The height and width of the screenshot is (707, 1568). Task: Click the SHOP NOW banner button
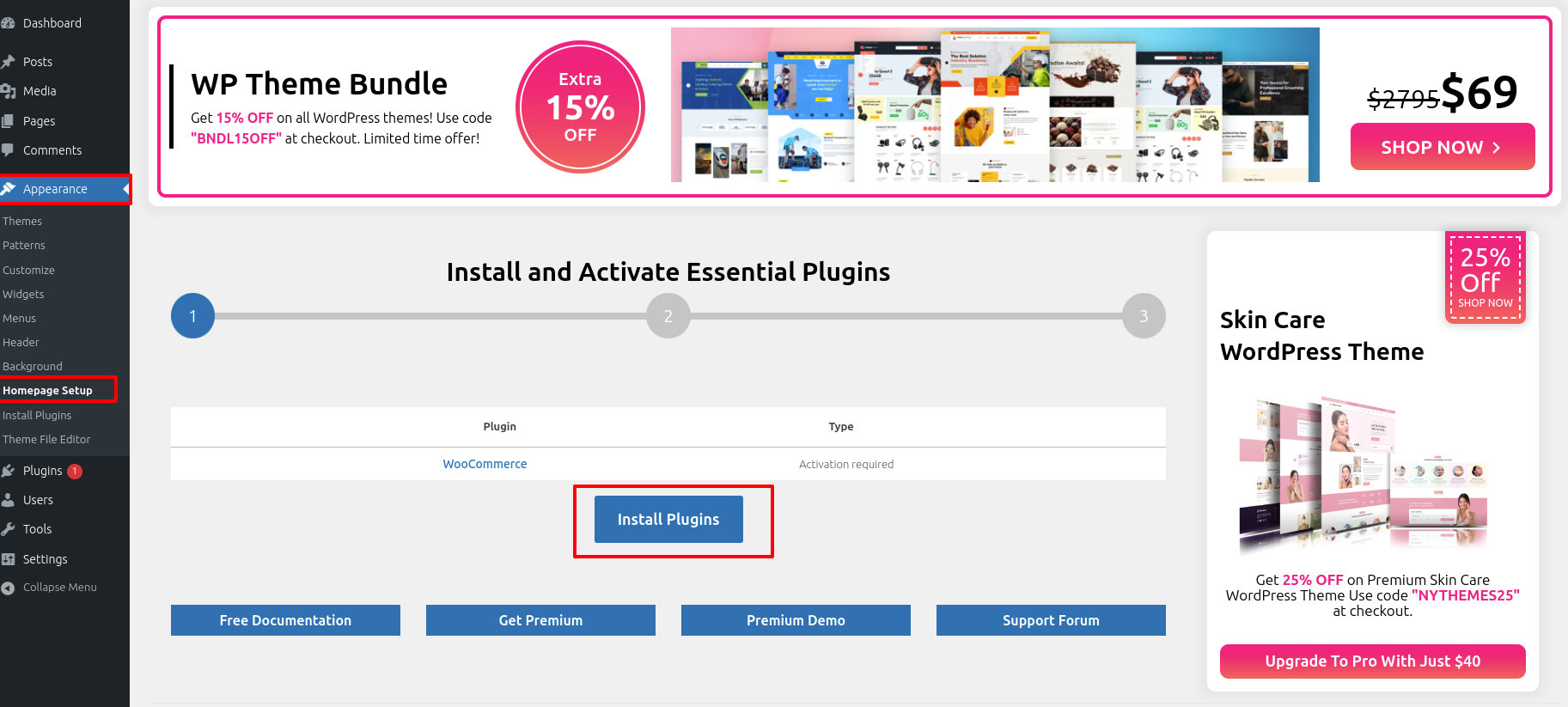coord(1443,147)
